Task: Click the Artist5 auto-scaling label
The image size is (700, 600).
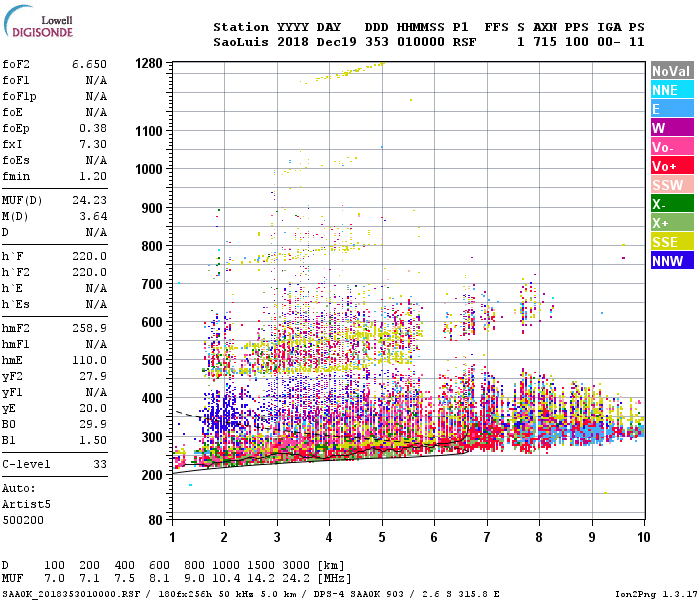Action: tap(26, 504)
